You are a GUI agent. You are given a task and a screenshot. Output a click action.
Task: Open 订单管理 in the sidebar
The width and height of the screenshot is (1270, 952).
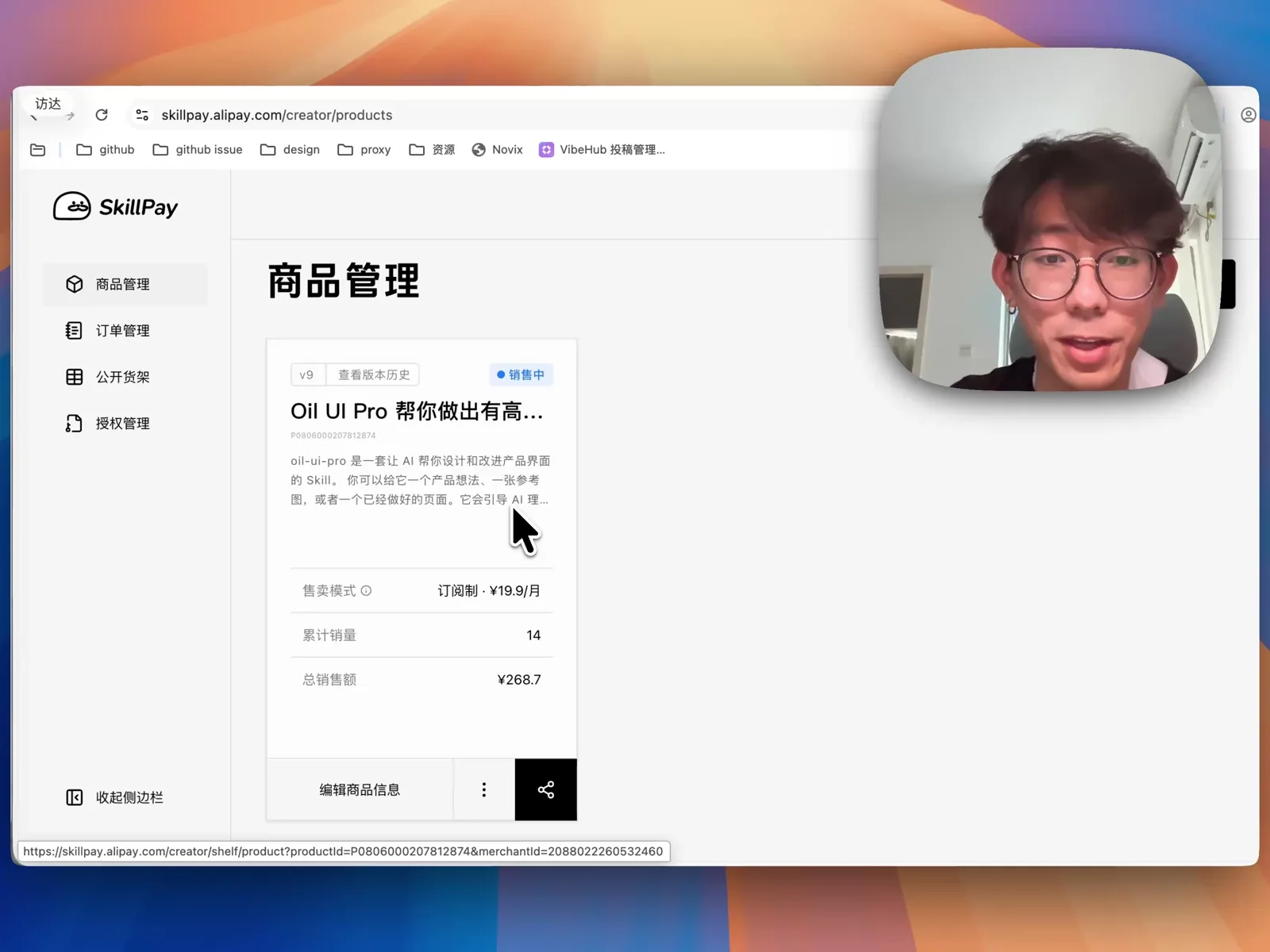pyautogui.click(x=125, y=331)
